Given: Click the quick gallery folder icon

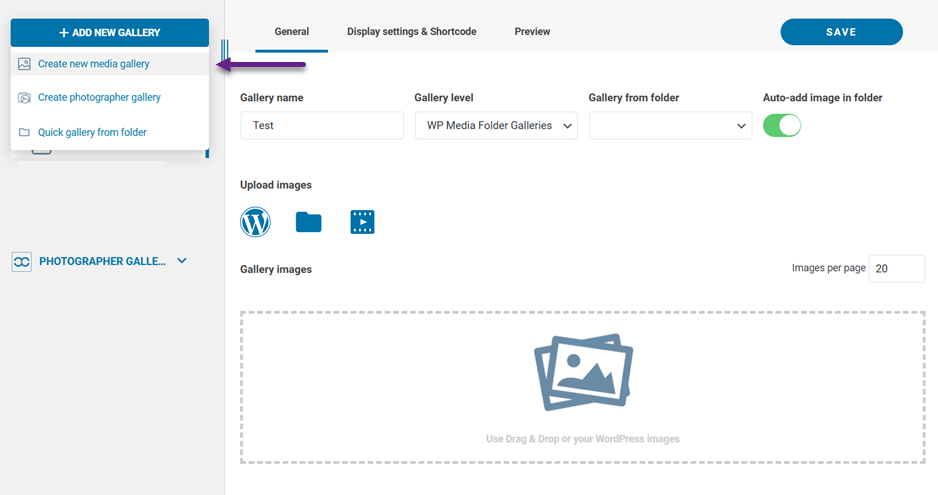Looking at the screenshot, I should coord(24,132).
